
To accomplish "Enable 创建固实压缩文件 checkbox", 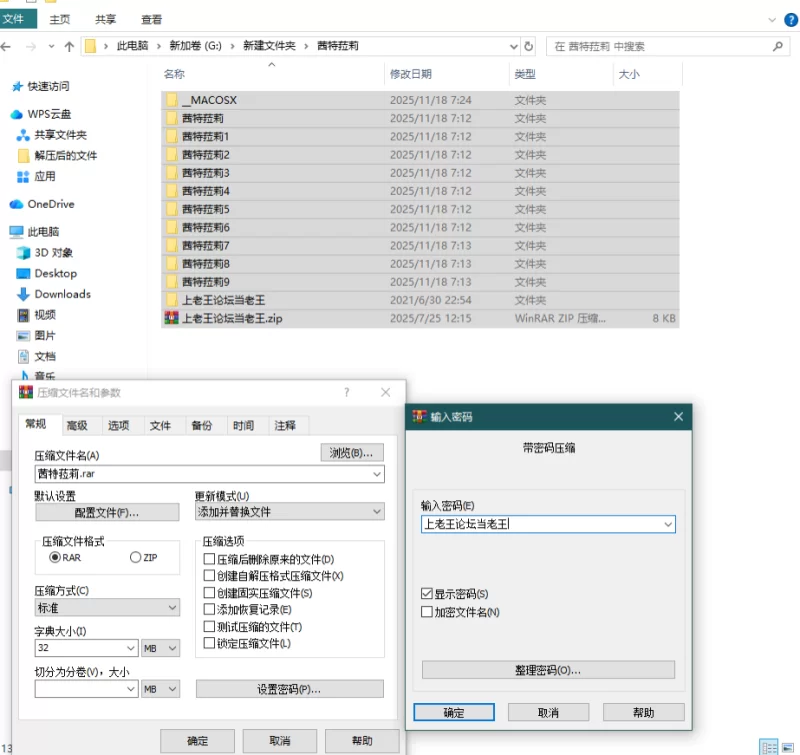I will [x=209, y=593].
